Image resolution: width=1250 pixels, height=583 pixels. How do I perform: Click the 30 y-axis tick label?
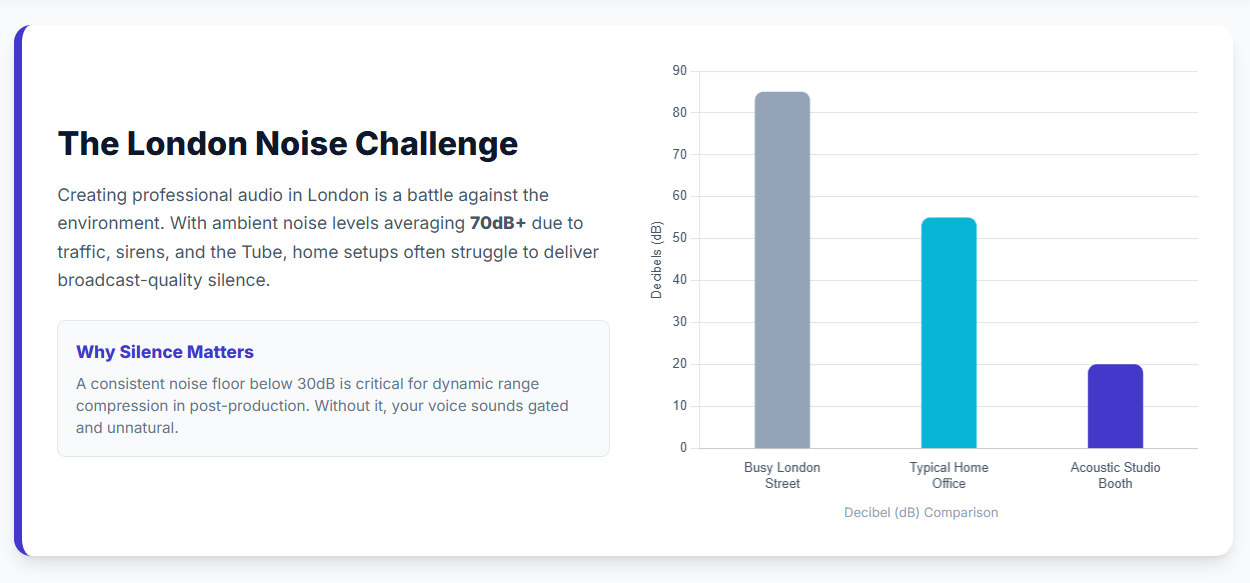pos(680,322)
